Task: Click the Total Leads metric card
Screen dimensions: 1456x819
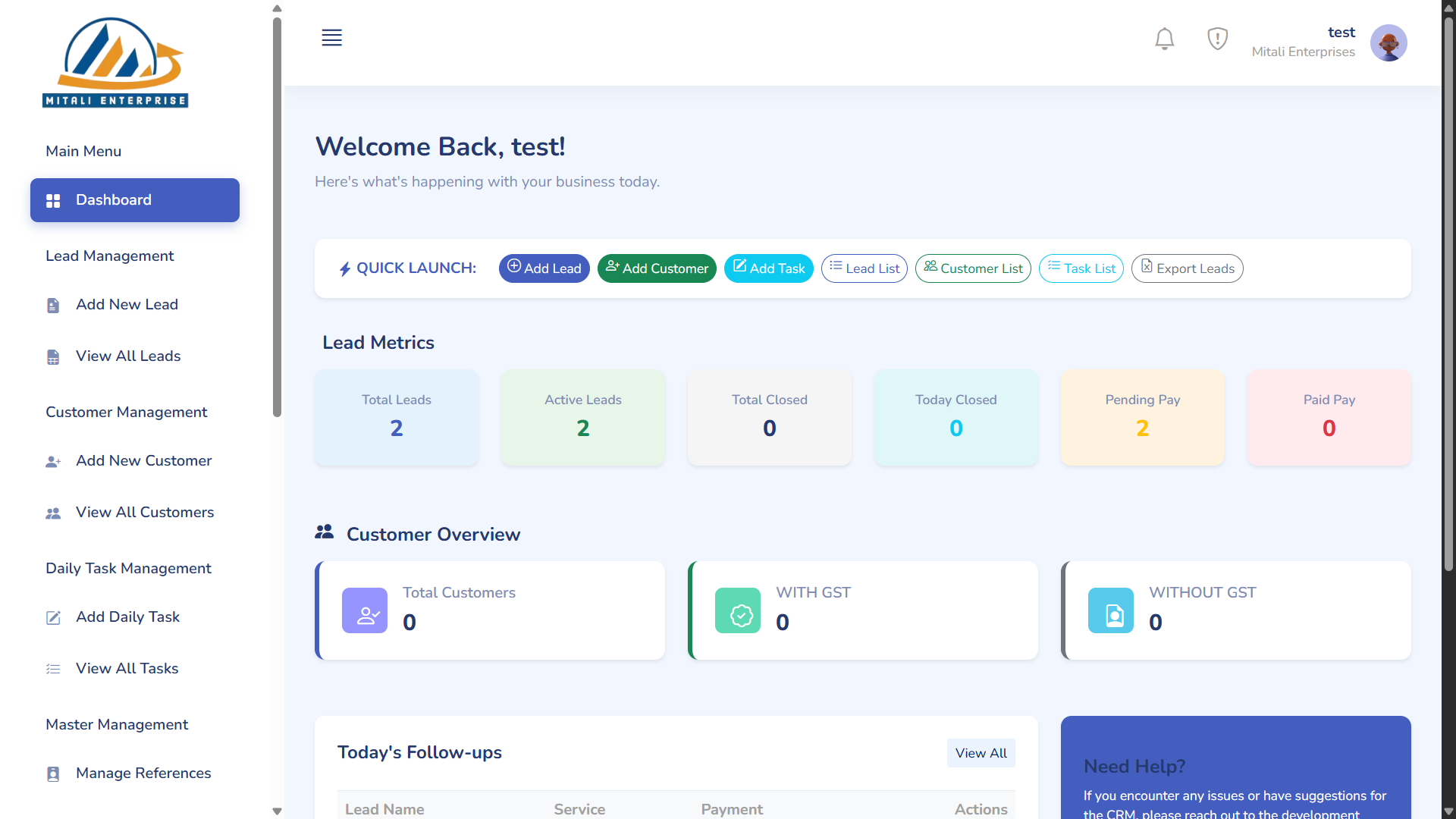Action: click(x=396, y=417)
